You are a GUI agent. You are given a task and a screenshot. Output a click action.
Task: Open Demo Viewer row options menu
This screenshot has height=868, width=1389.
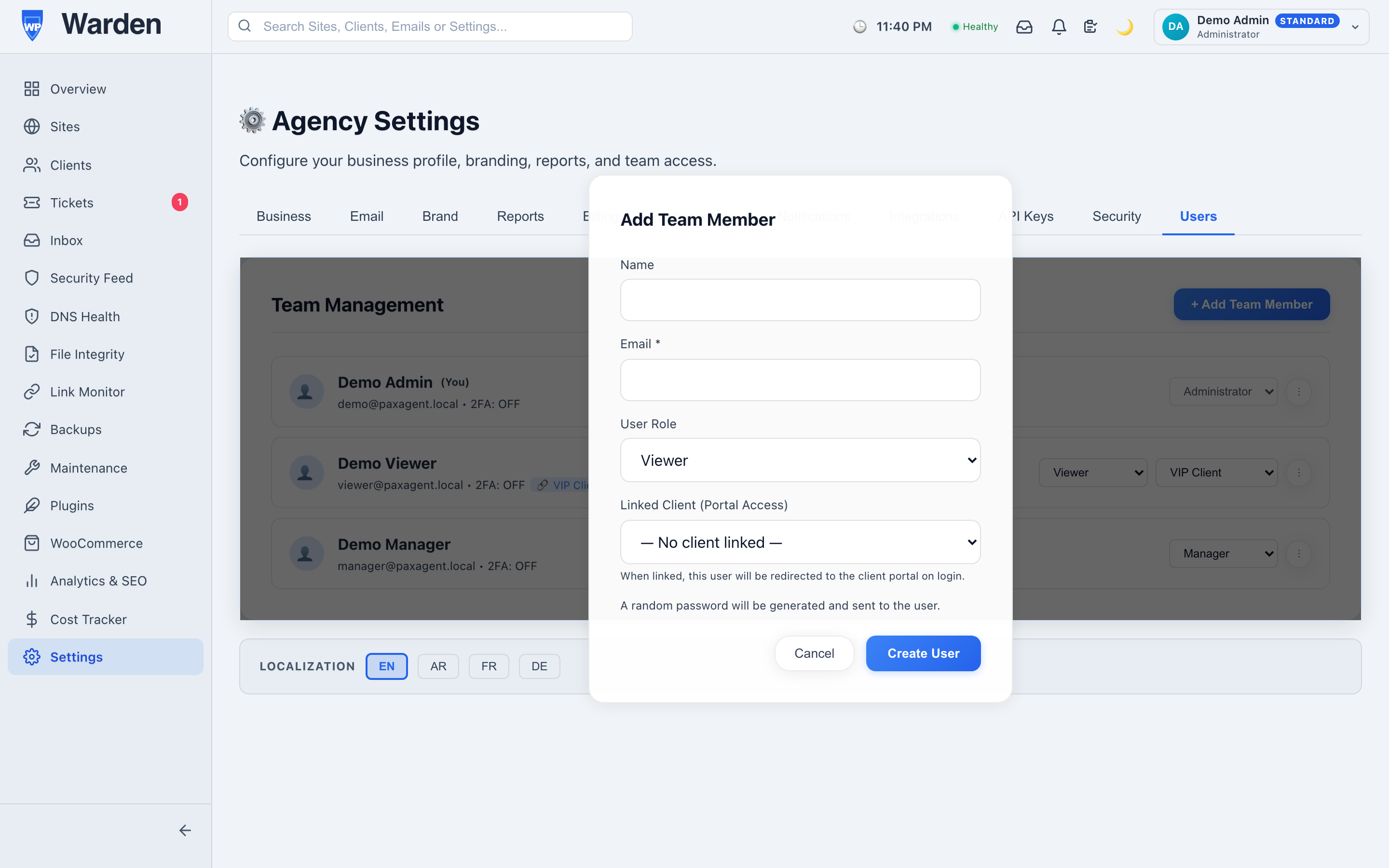[x=1299, y=473]
